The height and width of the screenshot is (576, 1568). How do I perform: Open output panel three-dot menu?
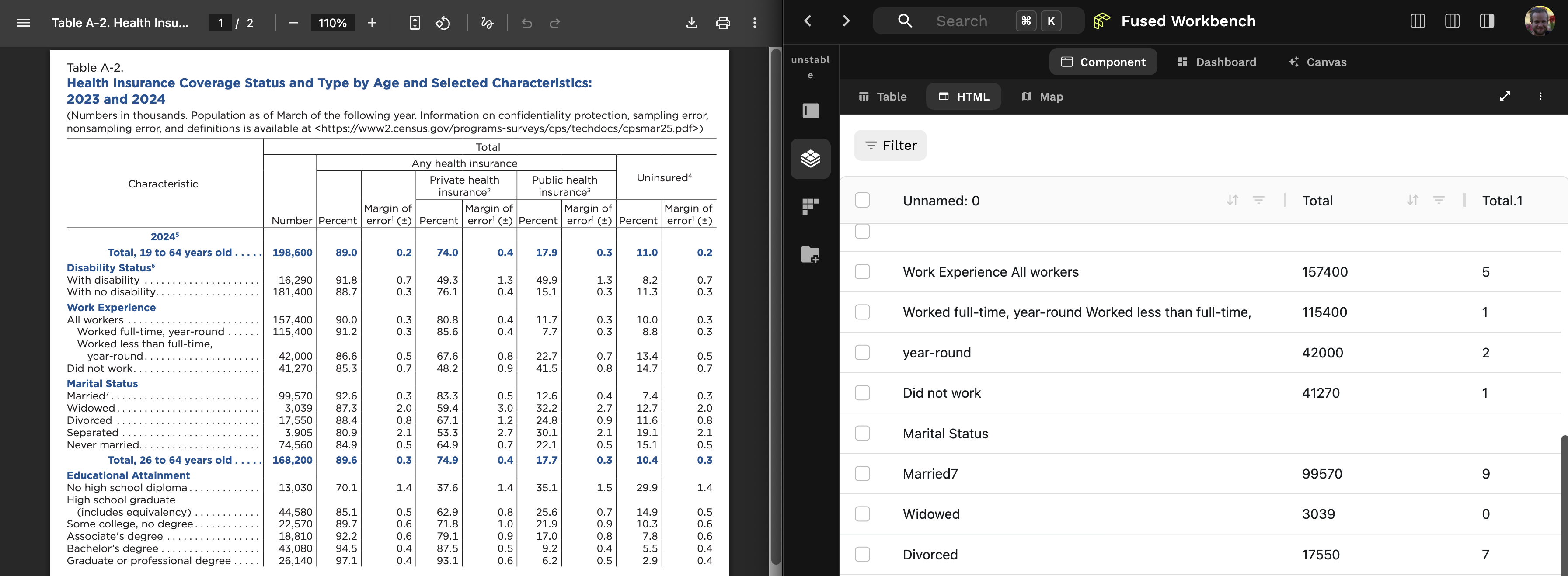1540,97
